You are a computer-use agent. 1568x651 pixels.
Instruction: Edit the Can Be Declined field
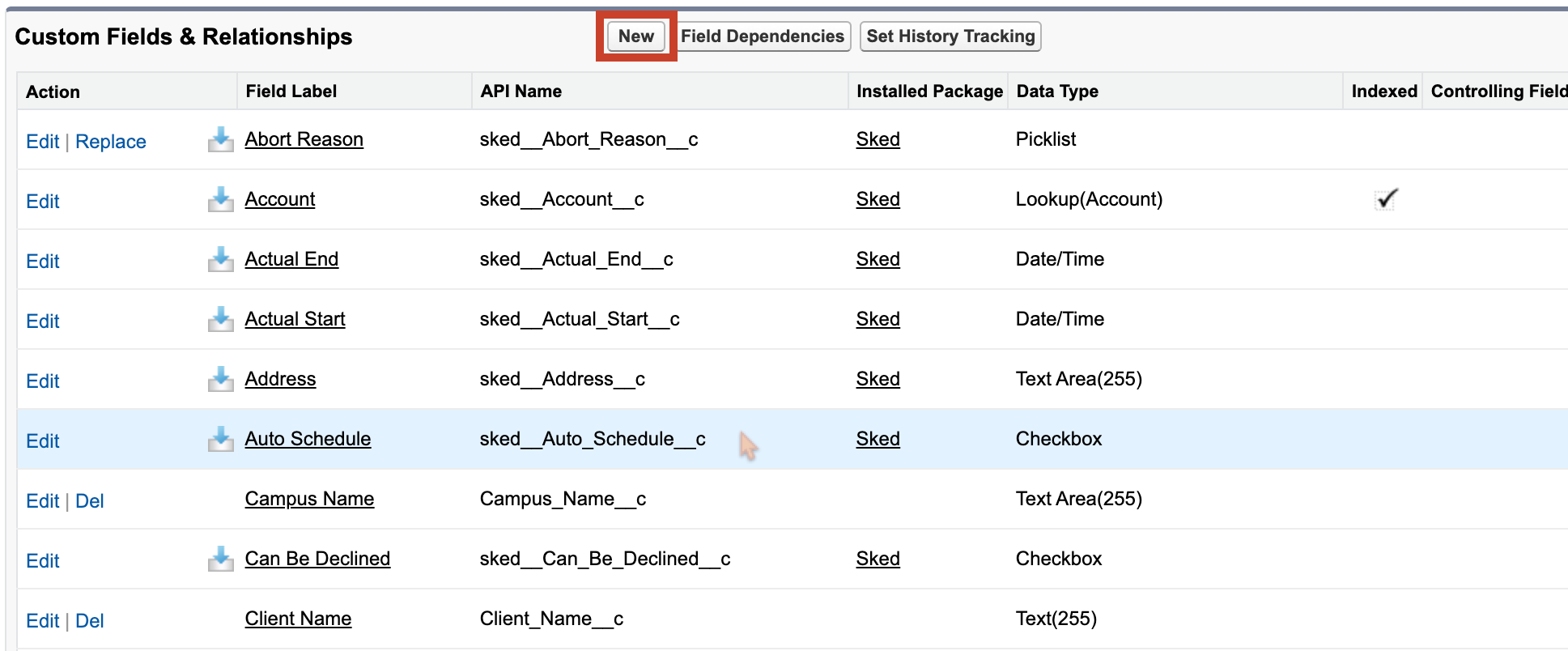(x=42, y=560)
